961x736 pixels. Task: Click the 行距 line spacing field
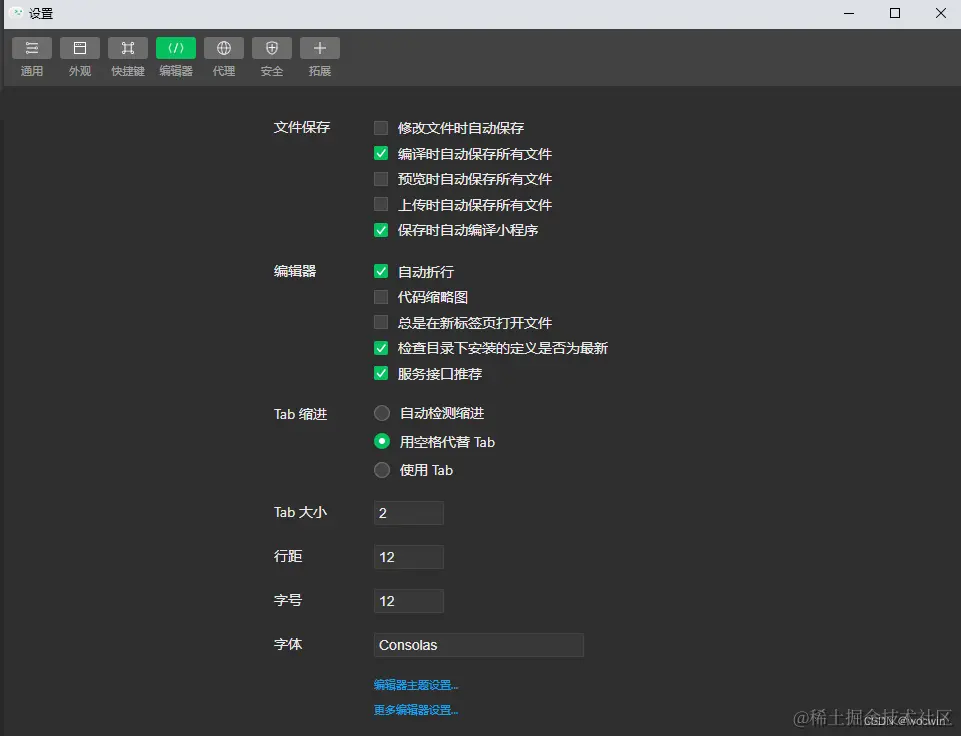click(x=409, y=557)
